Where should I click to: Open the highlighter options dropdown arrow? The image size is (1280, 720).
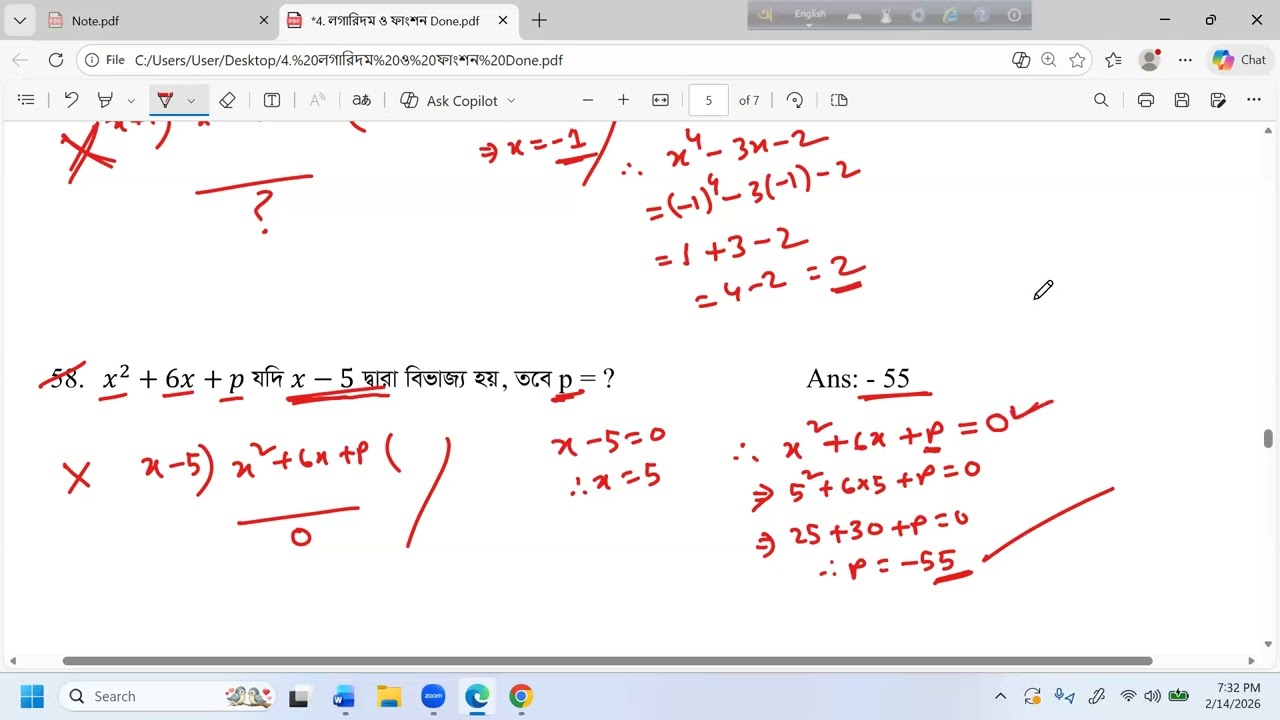[131, 100]
